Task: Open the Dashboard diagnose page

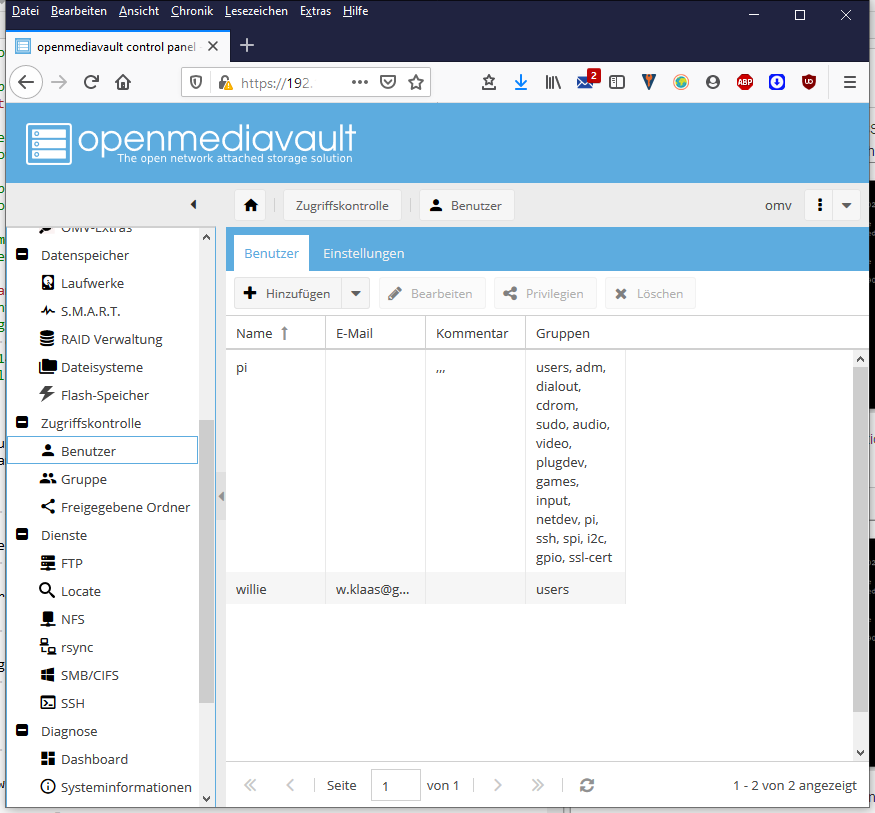Action: pos(94,759)
